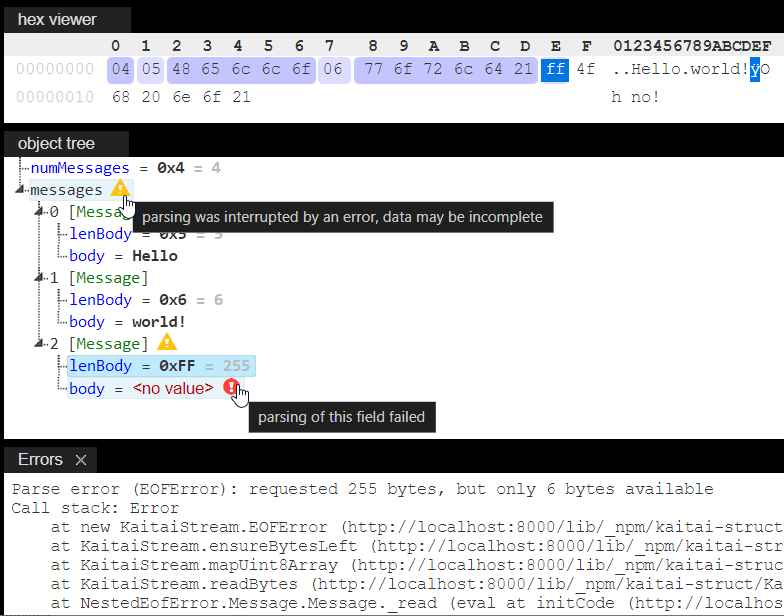The image size is (784, 616).
Task: Click ASCII text 'h no!' in second row
Action: (x=635, y=98)
